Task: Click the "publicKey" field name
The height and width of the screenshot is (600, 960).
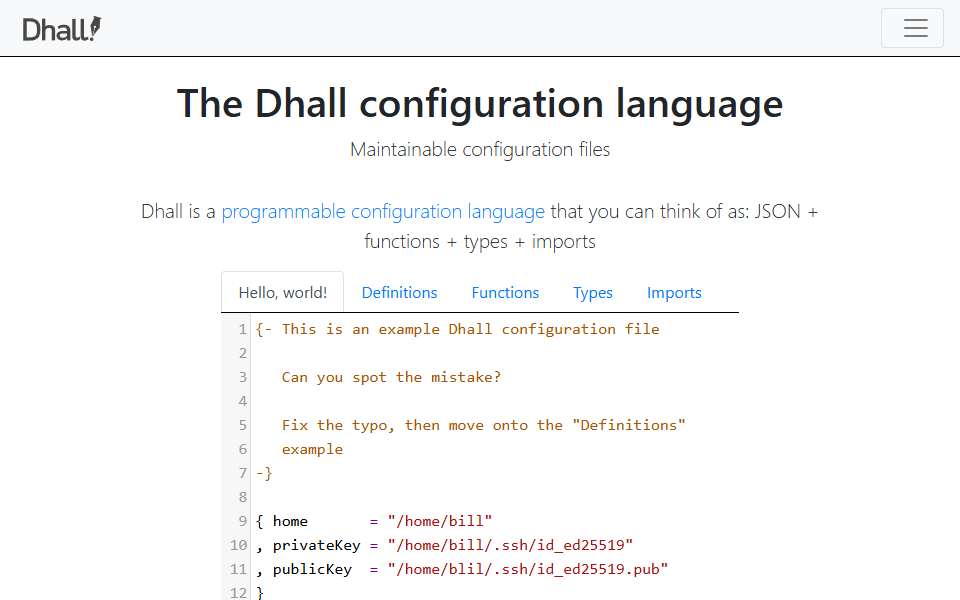Action: pos(312,569)
